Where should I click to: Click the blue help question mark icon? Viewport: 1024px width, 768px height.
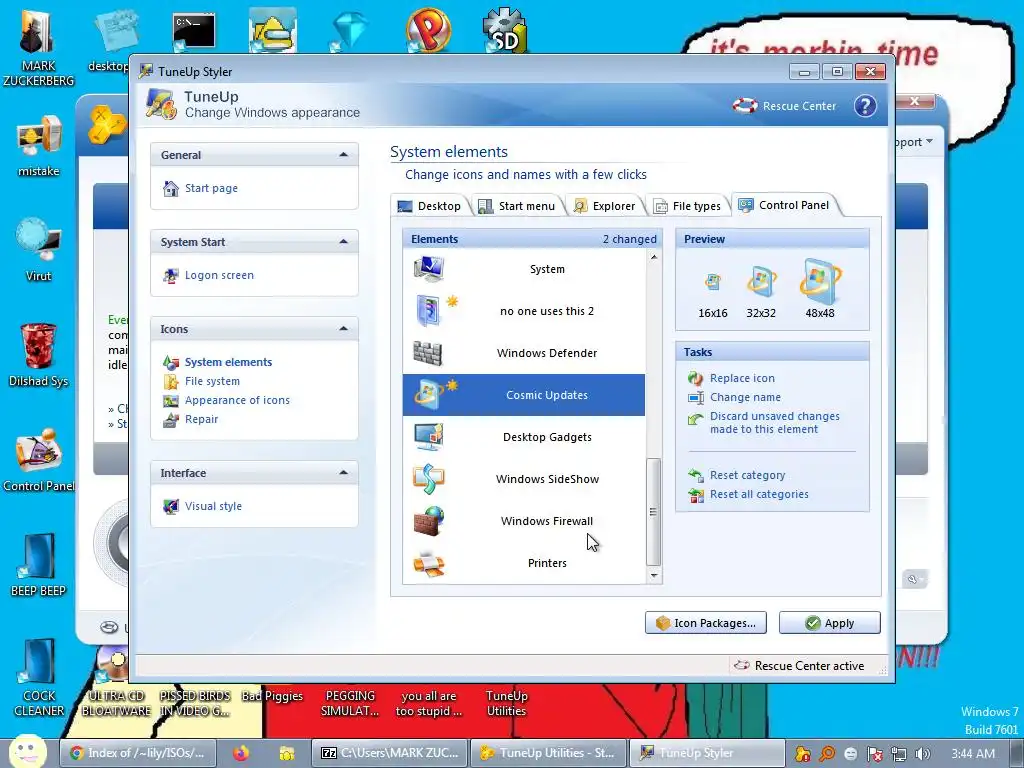(865, 106)
